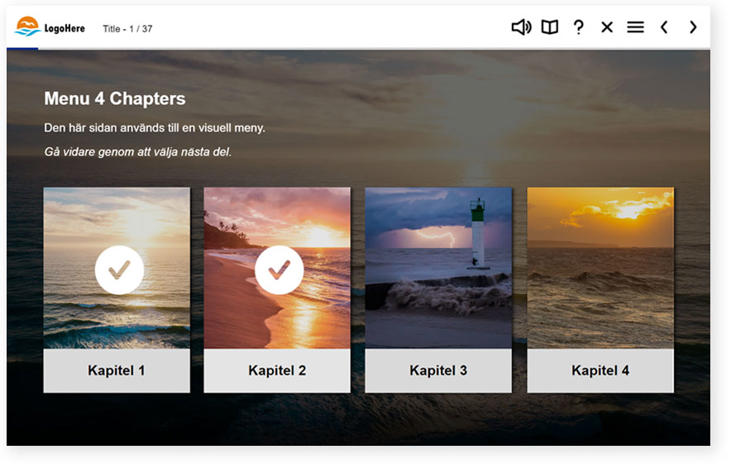Click the Kapitel 2 completed checkmark

coord(279,270)
